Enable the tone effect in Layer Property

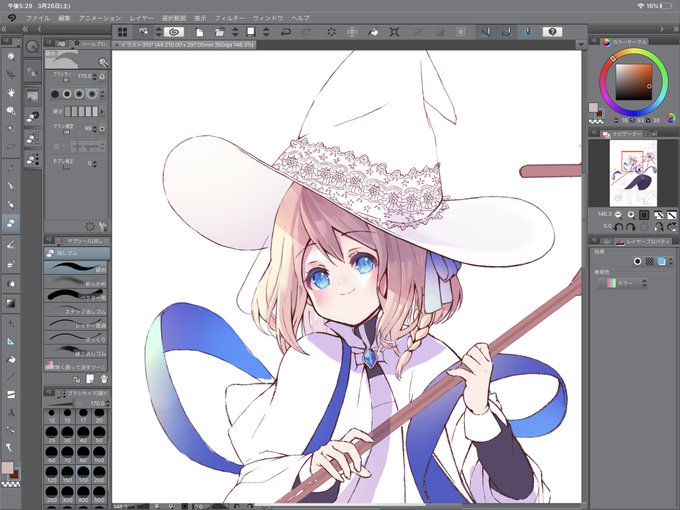649,261
